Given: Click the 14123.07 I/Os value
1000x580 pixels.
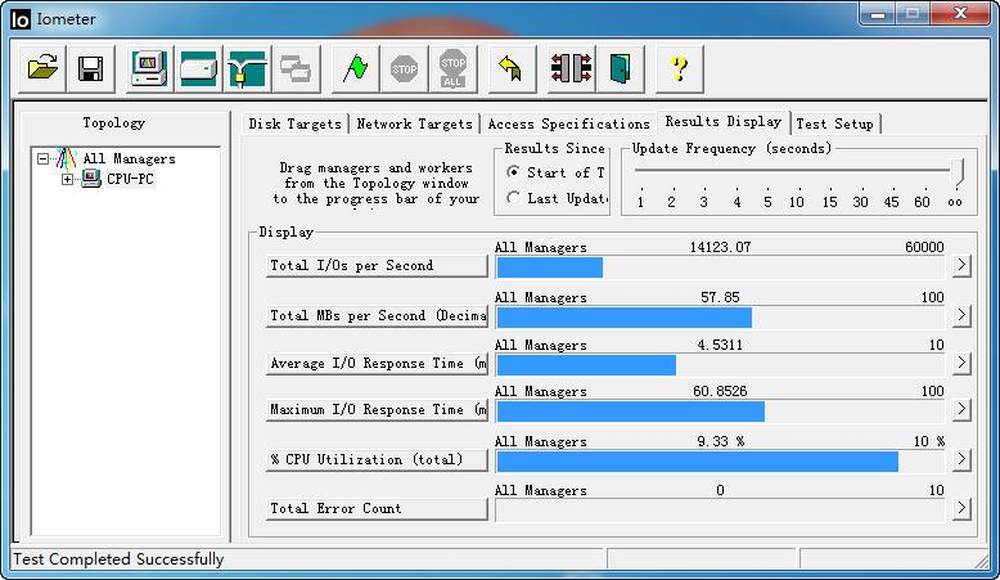Looking at the screenshot, I should [720, 247].
